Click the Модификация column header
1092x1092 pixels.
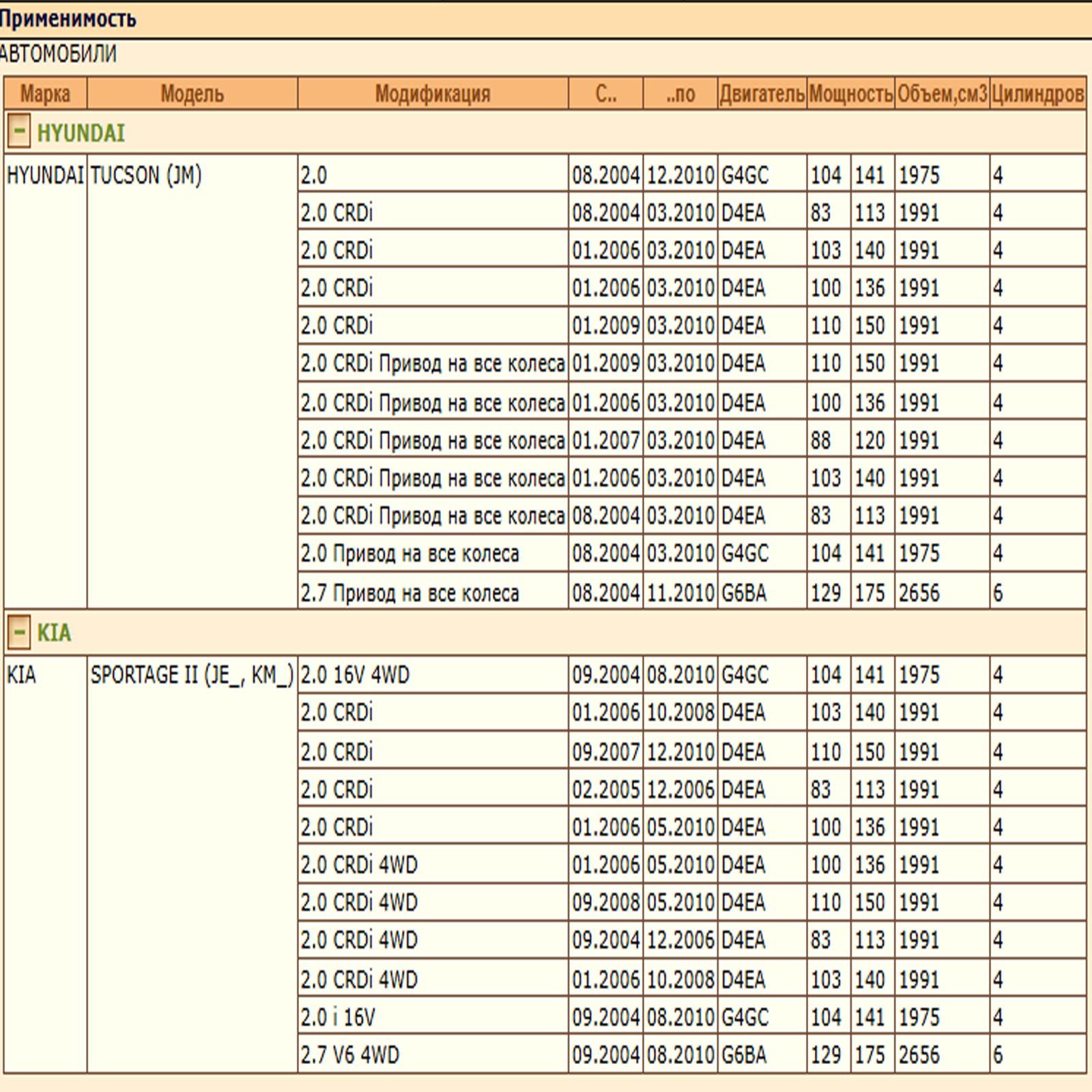click(x=432, y=94)
